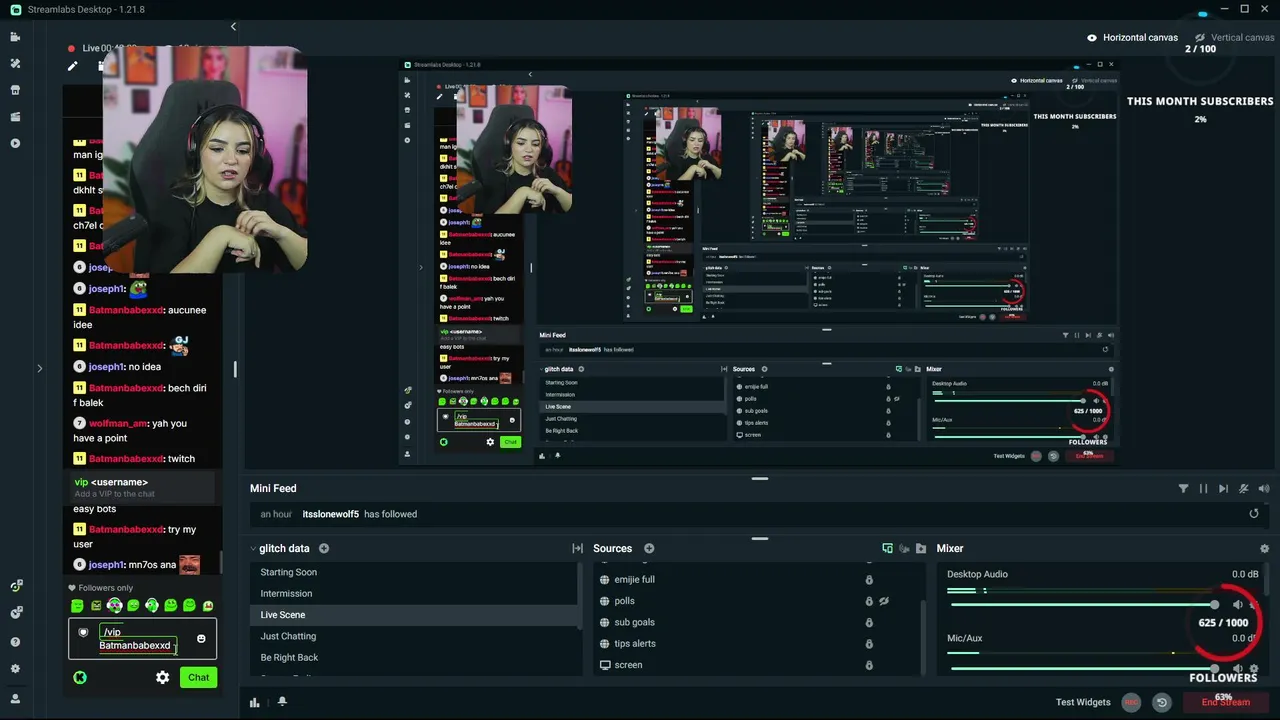Adjust Desktop Audio volume slider
The height and width of the screenshot is (720, 1280).
[1083, 605]
